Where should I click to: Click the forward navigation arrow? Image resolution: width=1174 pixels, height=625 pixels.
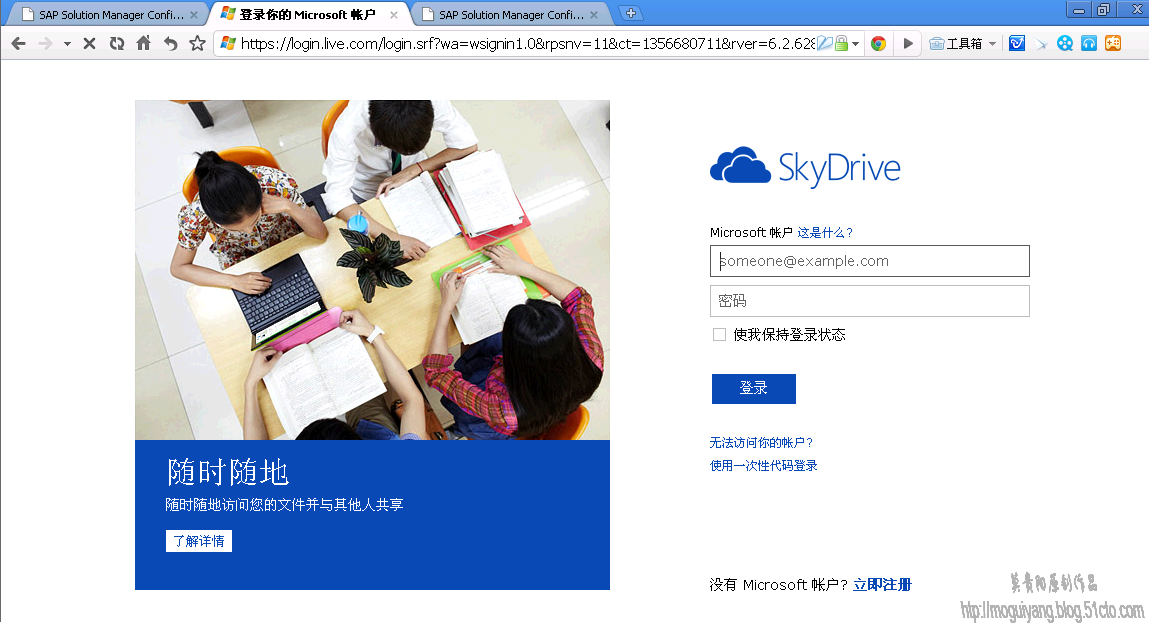click(46, 44)
